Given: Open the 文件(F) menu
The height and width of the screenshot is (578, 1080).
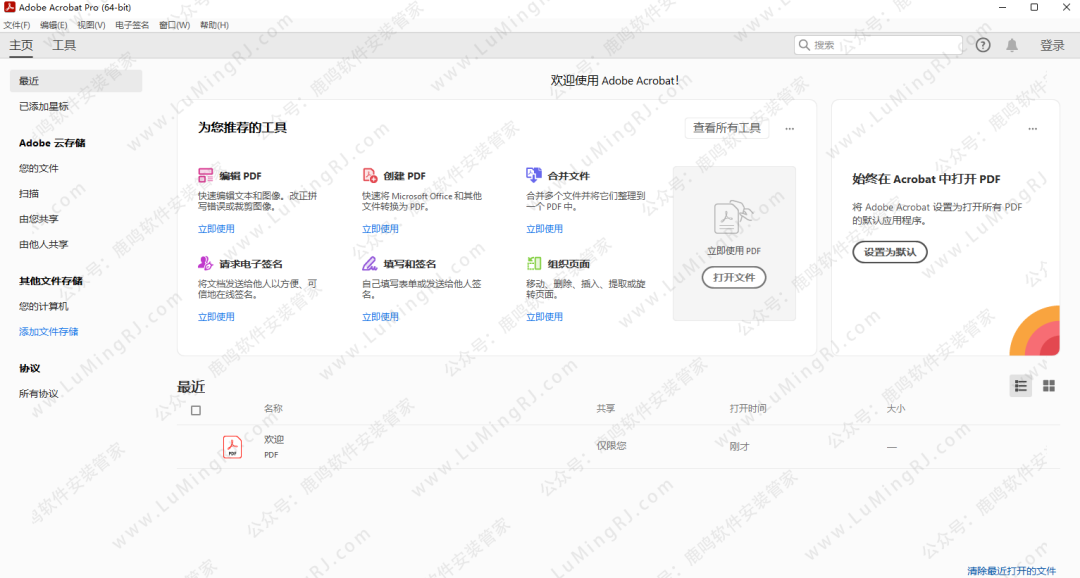Looking at the screenshot, I should pos(17,25).
